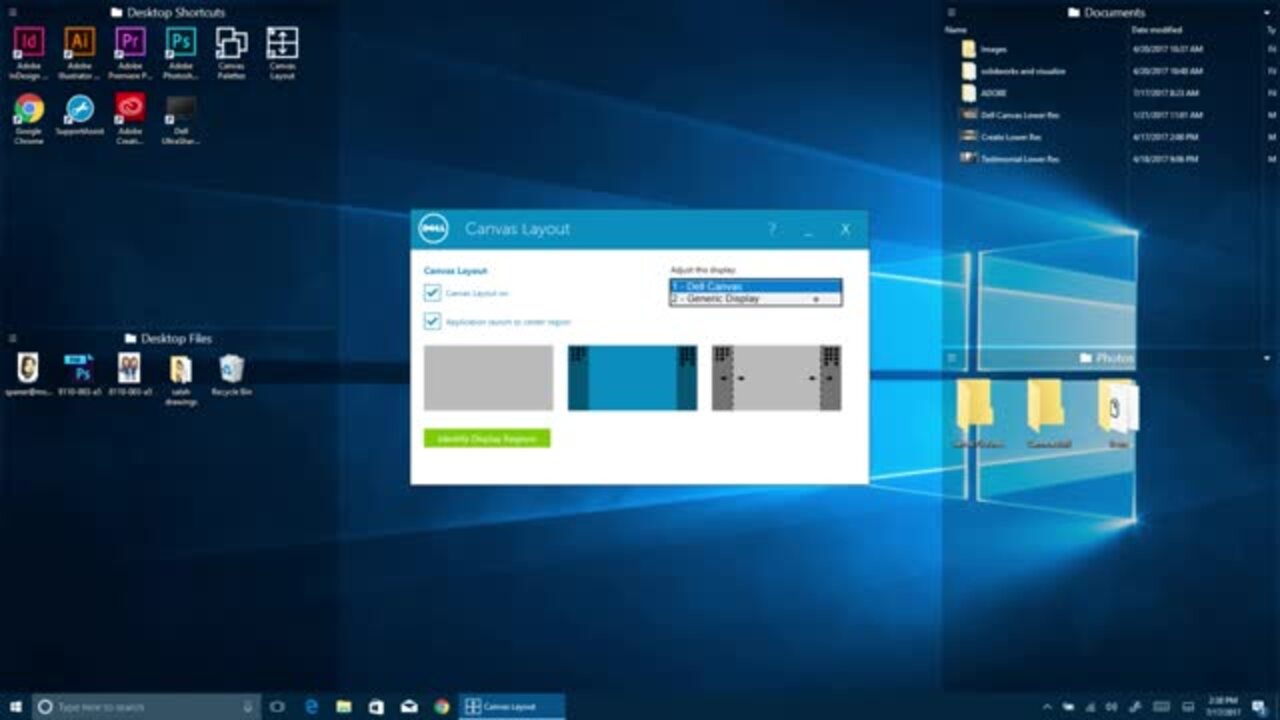Viewport: 1280px width, 720px height.
Task: Select the first file in Desktop Files fence
Action: 28,375
